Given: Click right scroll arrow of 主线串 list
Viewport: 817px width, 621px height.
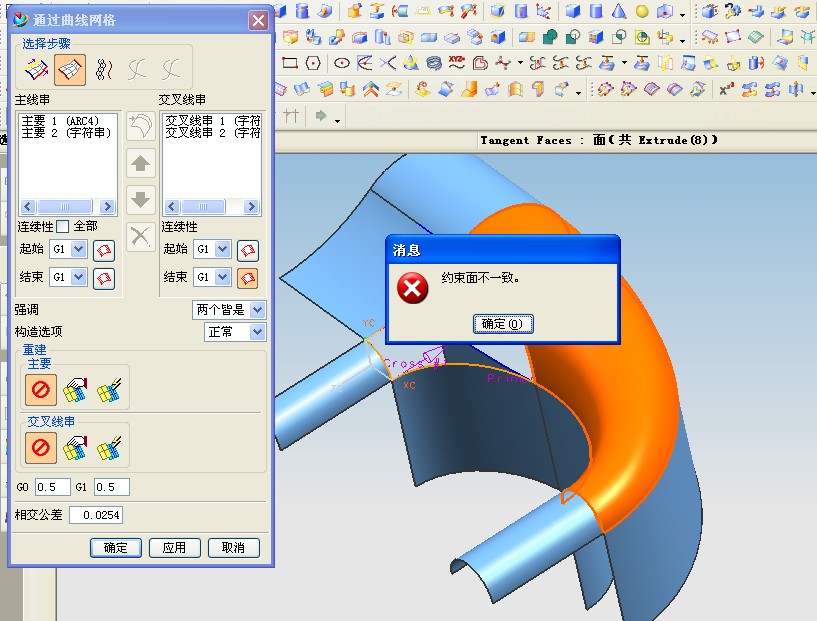Looking at the screenshot, I should coord(107,207).
